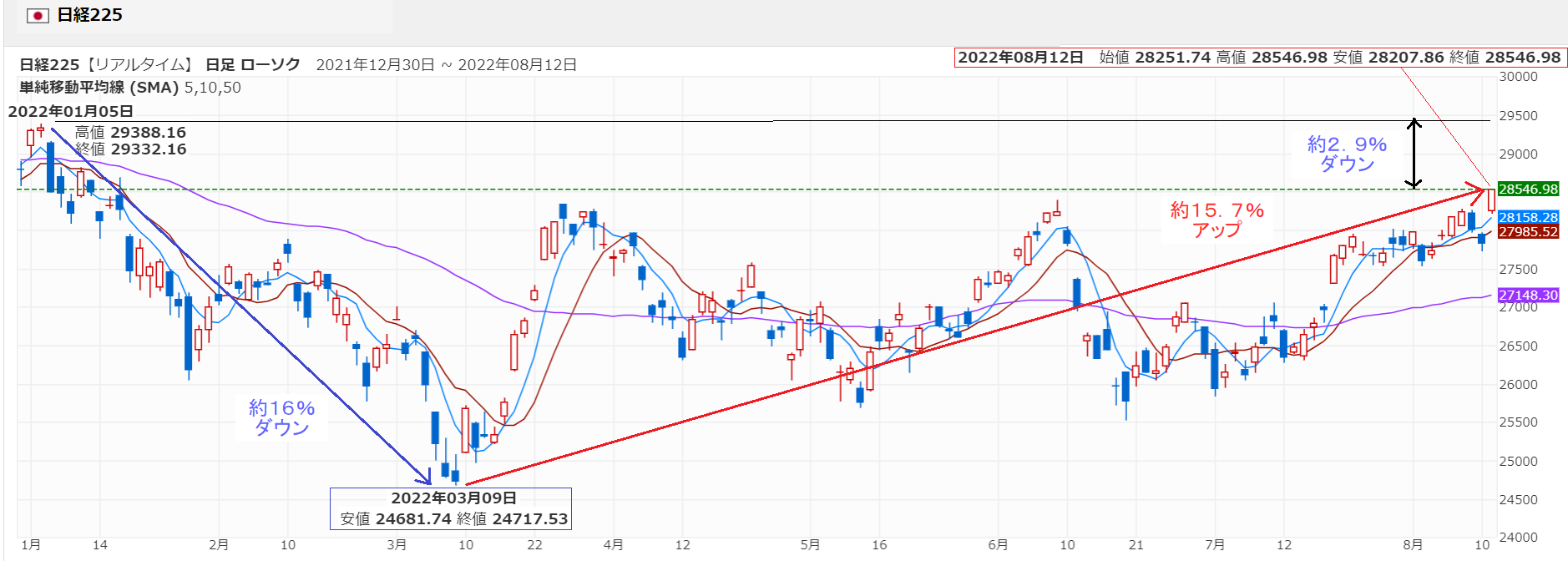Click the 27500 price axis label
Image resolution: width=1568 pixels, height=561 pixels.
click(1518, 269)
